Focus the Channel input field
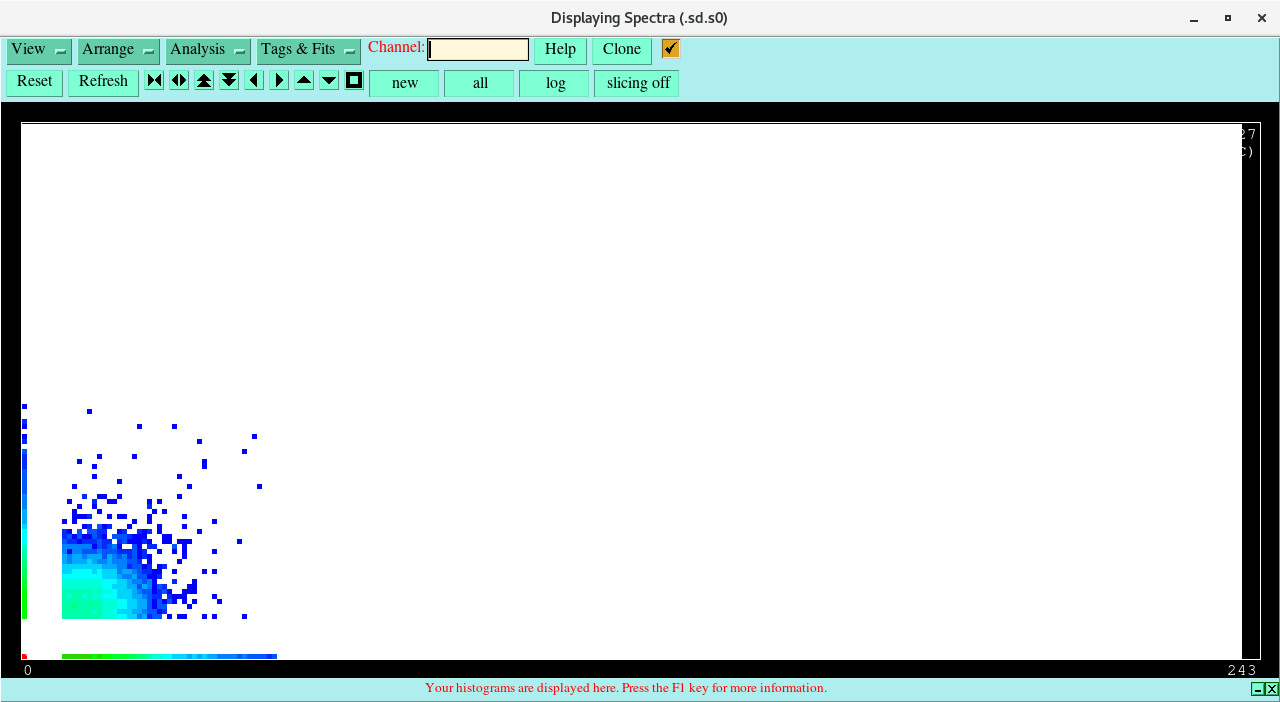The image size is (1280, 702). [478, 50]
